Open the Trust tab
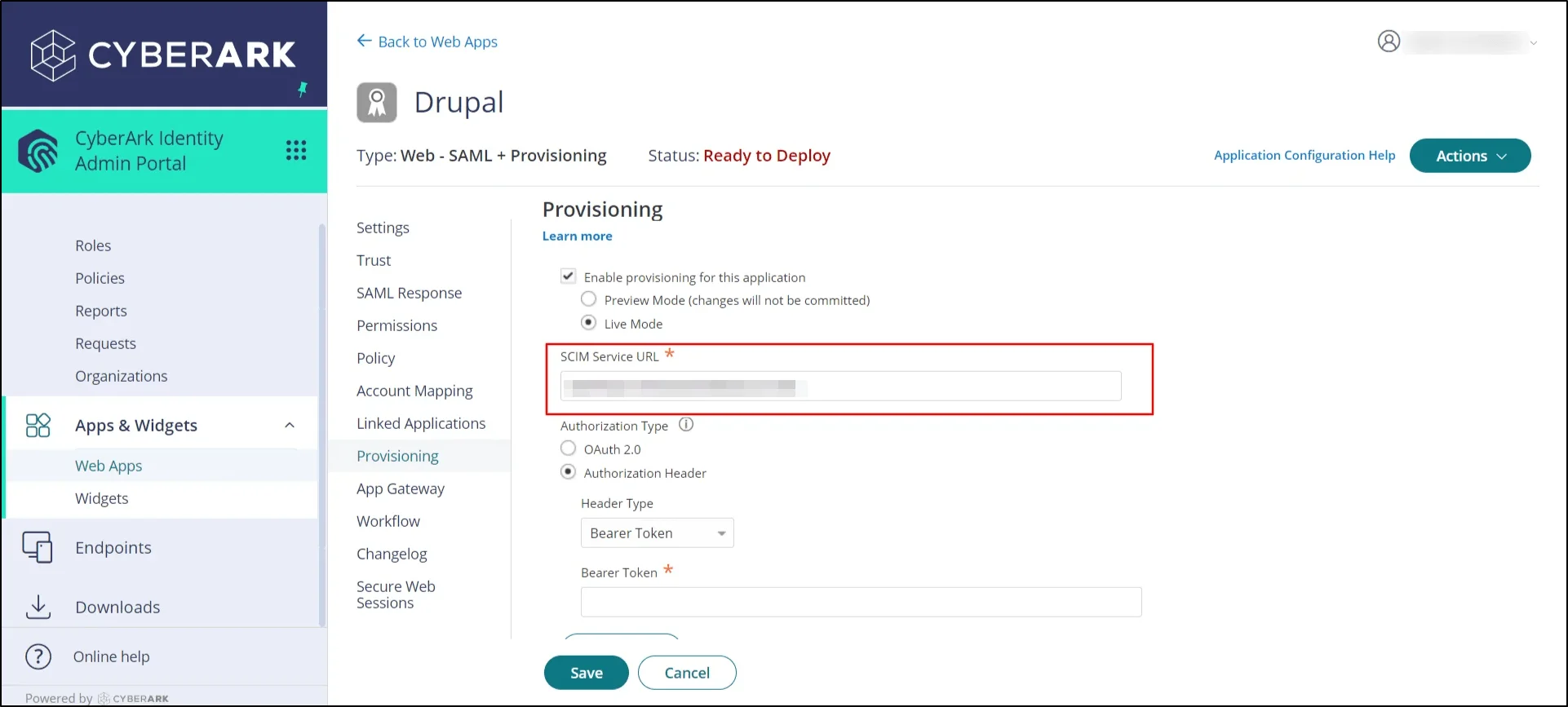This screenshot has width=1568, height=707. (x=374, y=260)
